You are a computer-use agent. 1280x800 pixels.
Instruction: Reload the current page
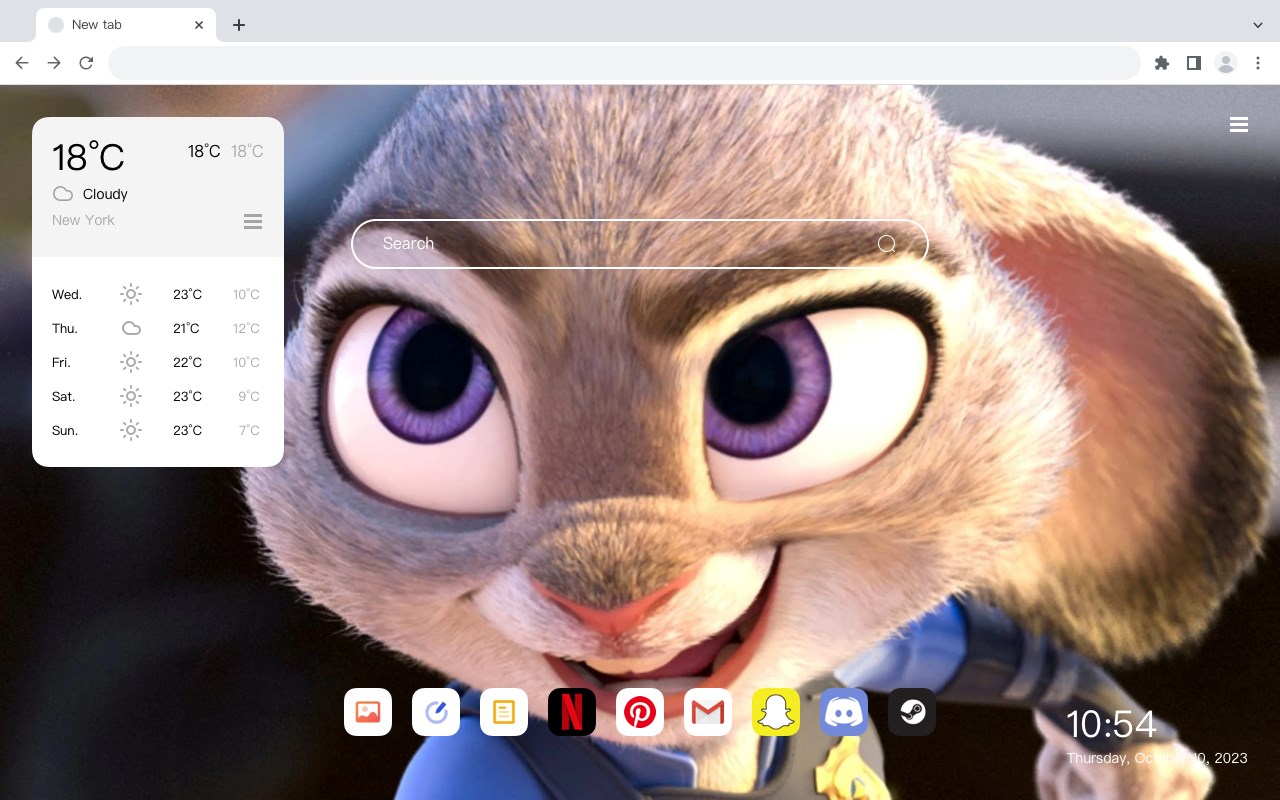(x=86, y=63)
